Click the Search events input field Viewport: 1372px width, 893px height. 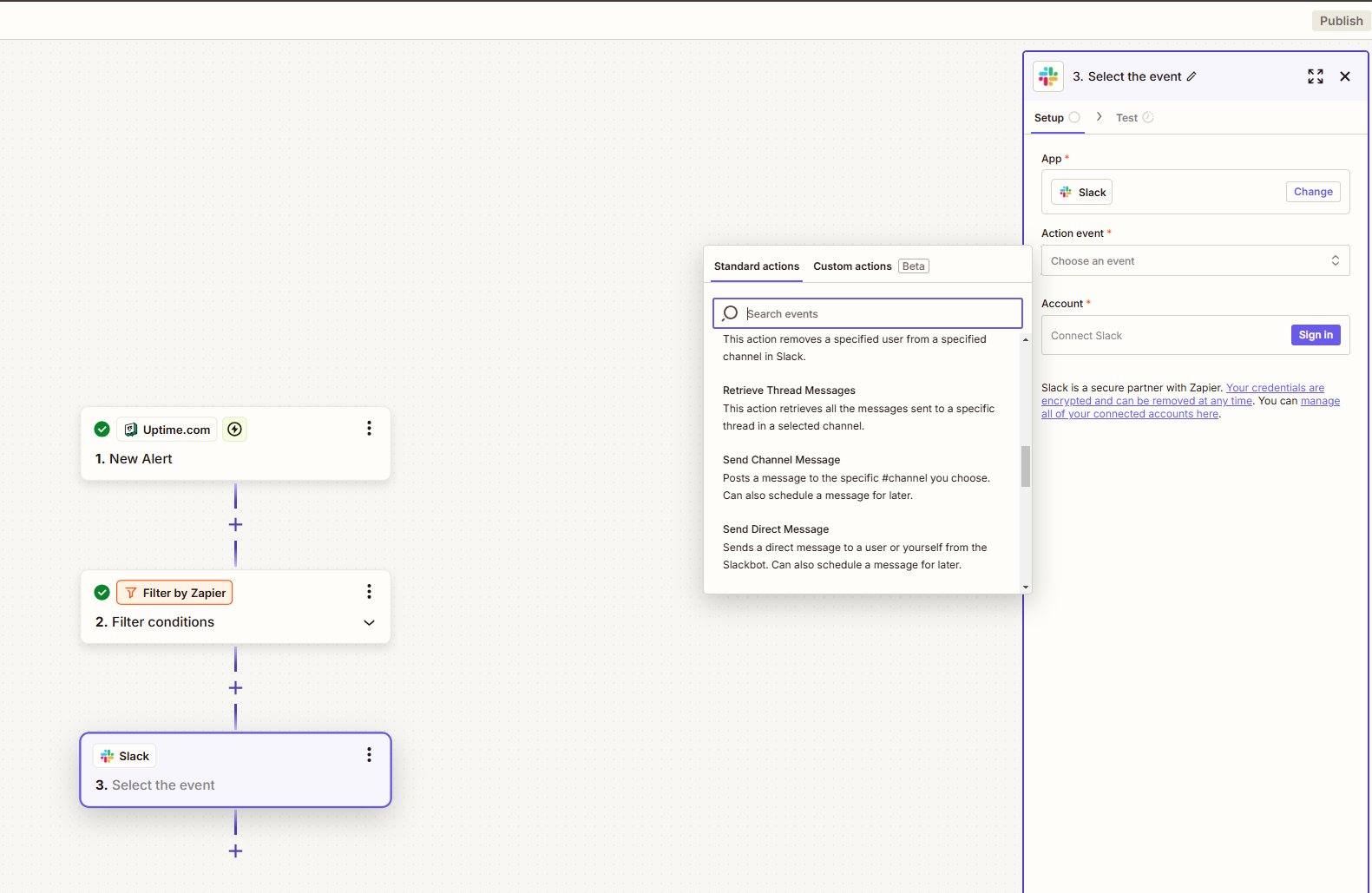[x=868, y=313]
